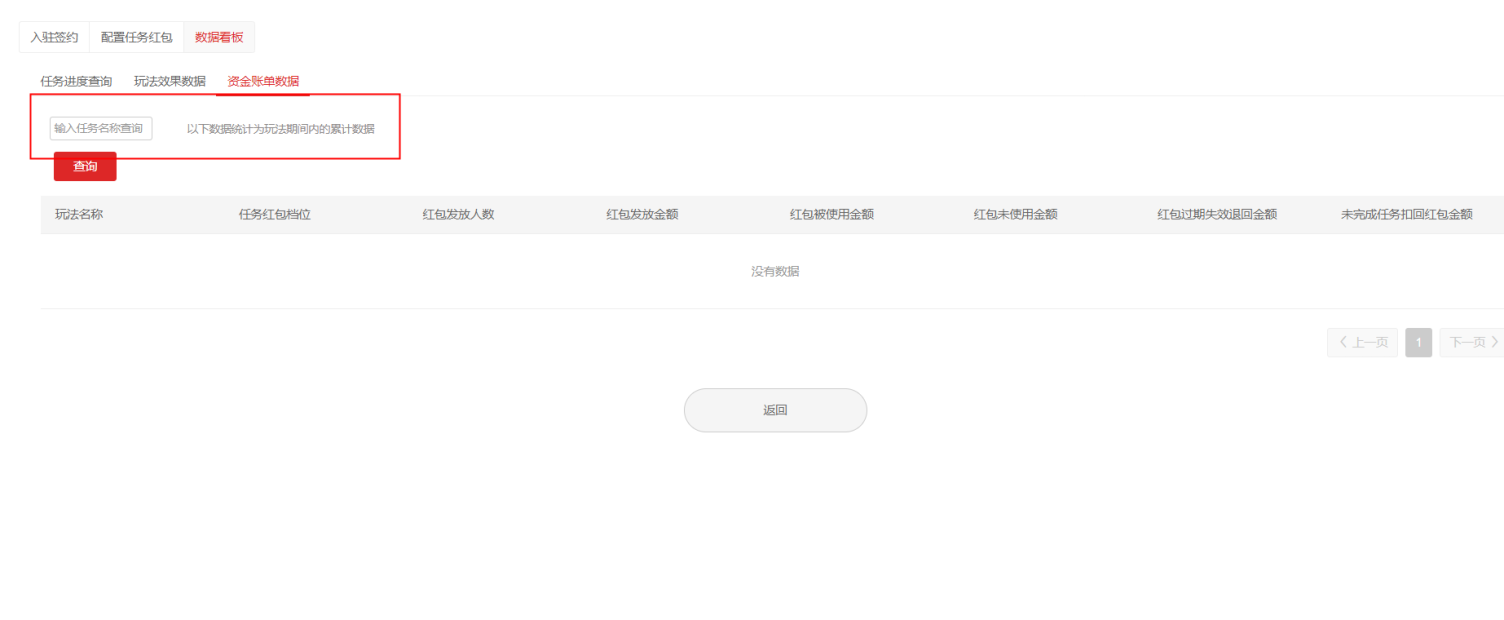Viewport: 1504px width, 620px height.
Task: Select the 数据看板 tab
Action: pos(219,37)
